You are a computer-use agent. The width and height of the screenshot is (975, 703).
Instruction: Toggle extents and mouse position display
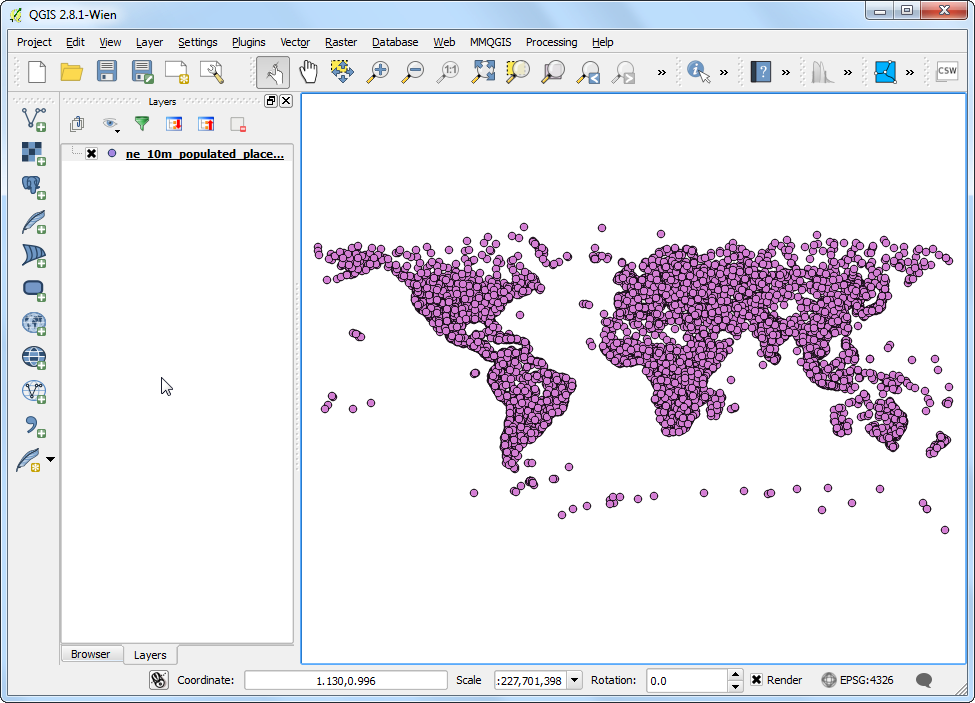point(159,680)
